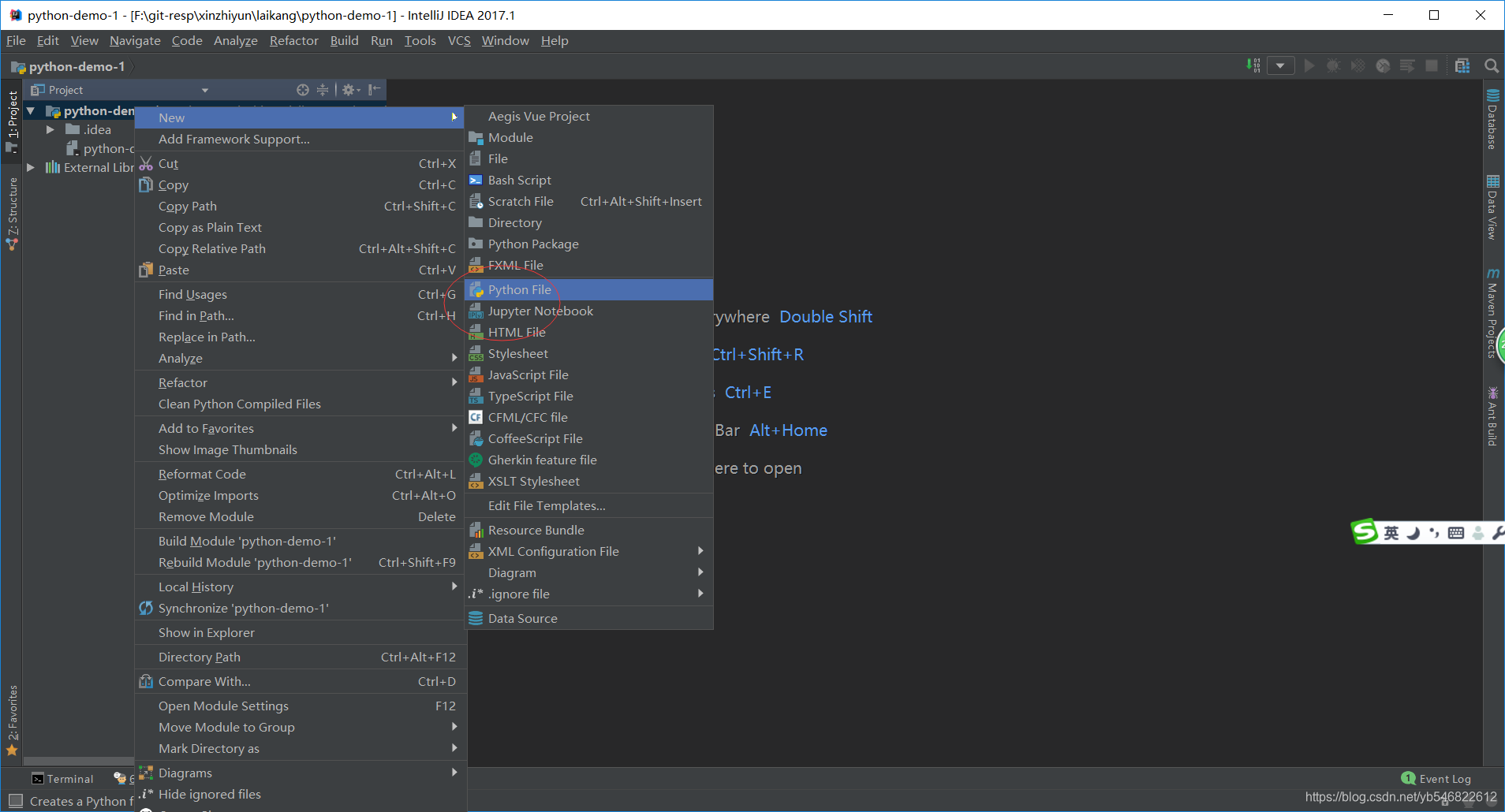Open the Navigate menu
Screen dimensions: 1505x812
[x=135, y=41]
